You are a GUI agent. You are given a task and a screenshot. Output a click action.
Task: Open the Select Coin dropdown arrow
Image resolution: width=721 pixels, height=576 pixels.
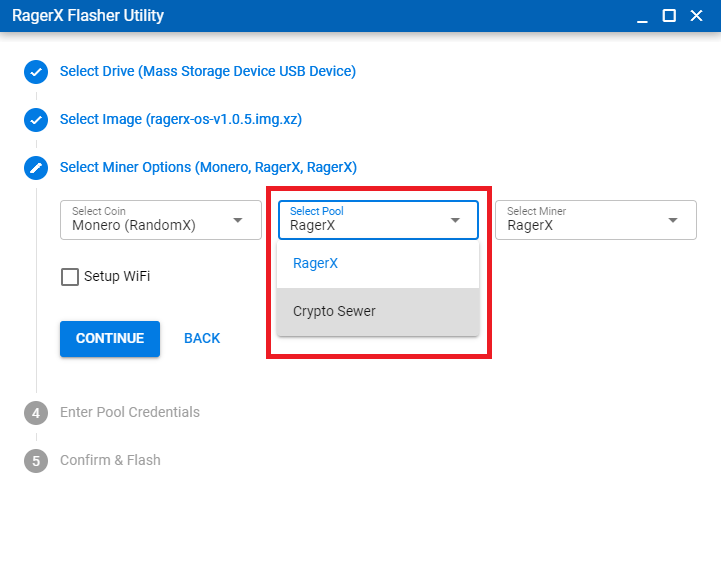click(x=238, y=220)
